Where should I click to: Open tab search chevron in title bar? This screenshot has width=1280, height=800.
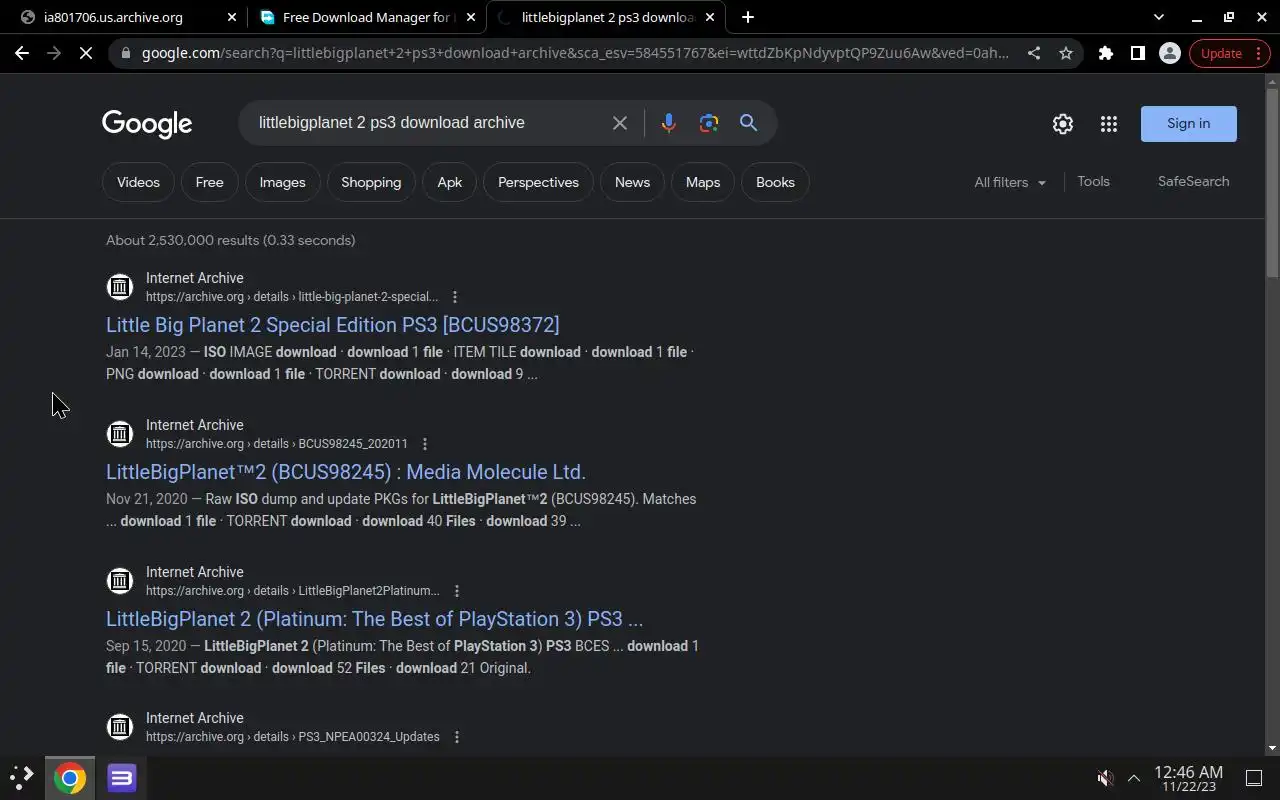coord(1158,17)
